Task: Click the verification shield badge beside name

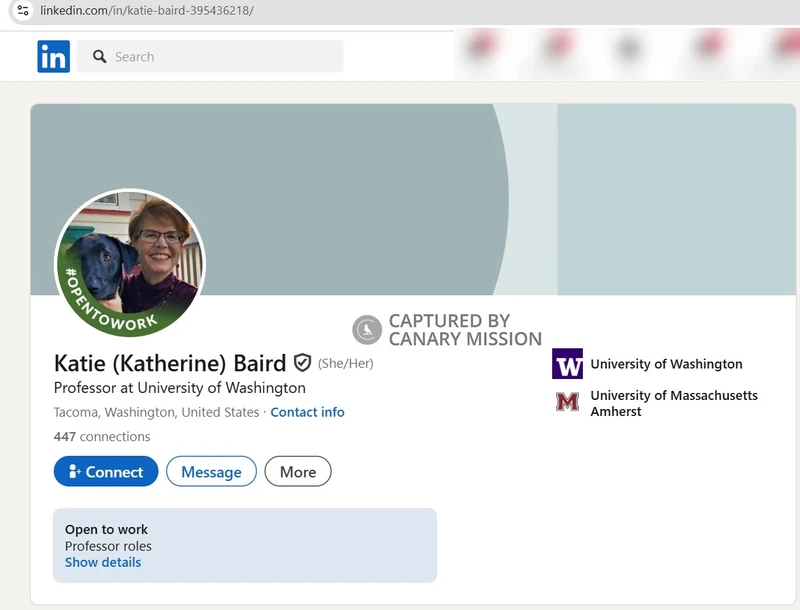Action: point(302,363)
